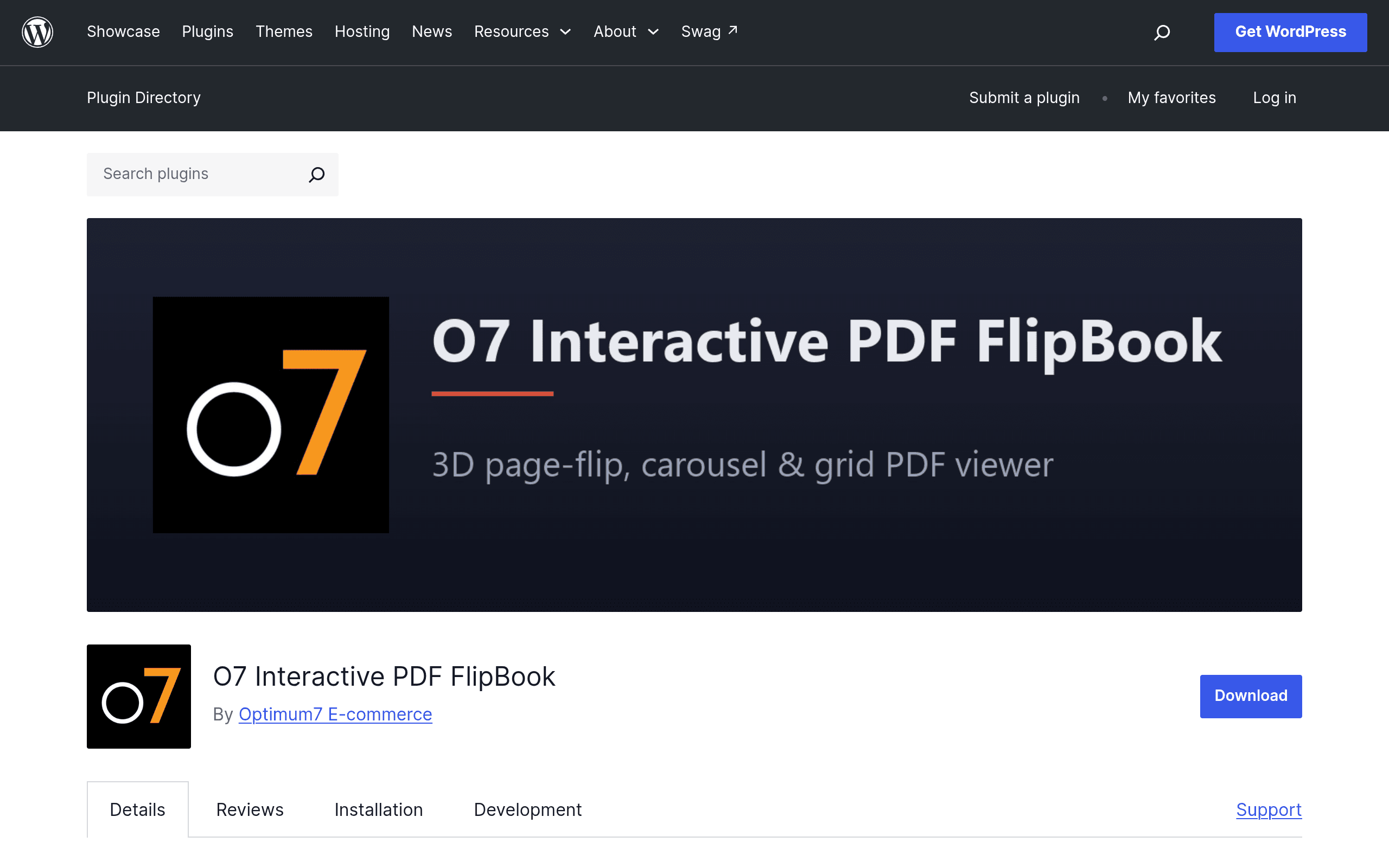Click the Get WordPress button
The image size is (1389, 868).
point(1290,32)
